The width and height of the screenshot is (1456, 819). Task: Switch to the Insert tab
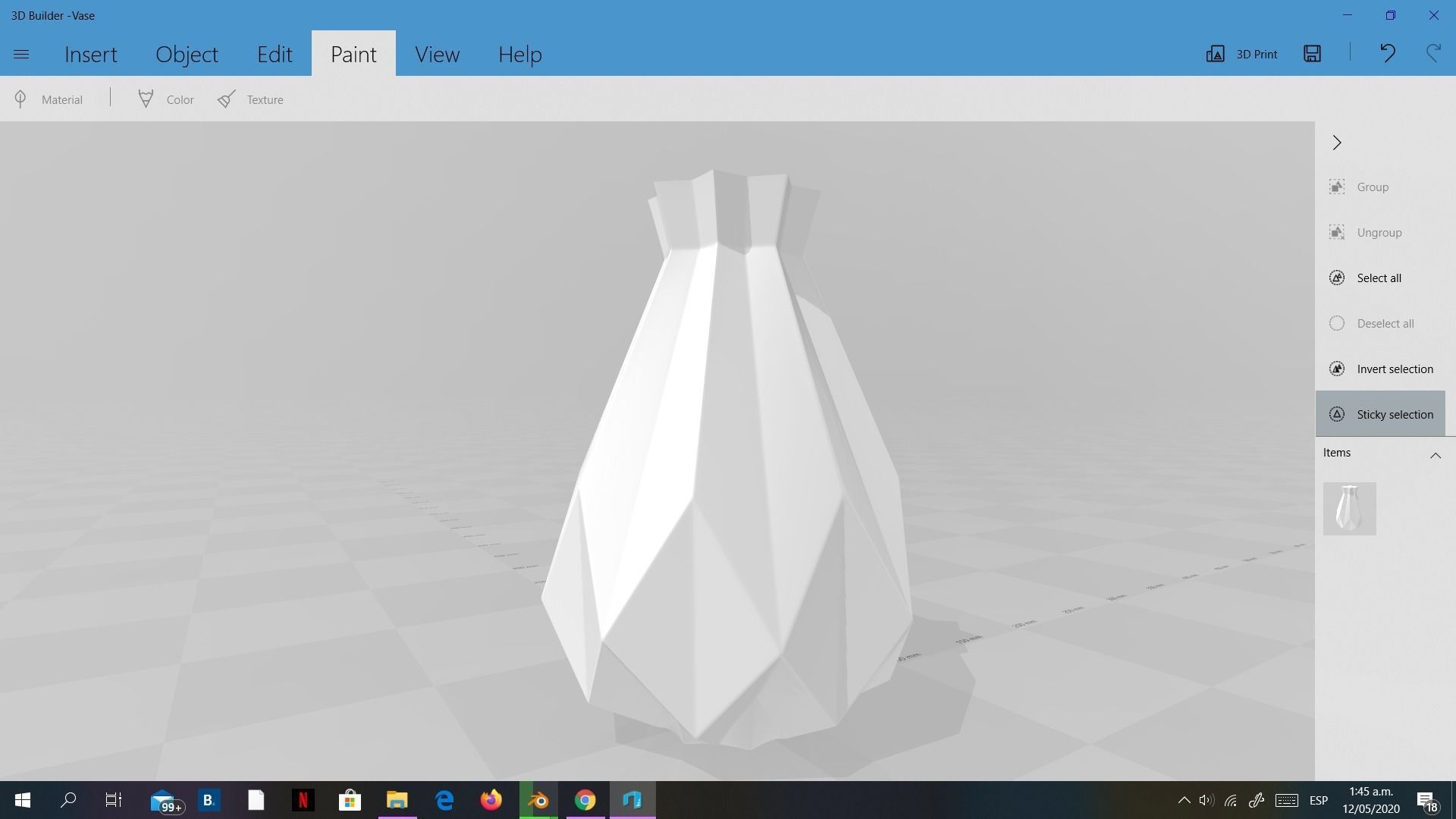pyautogui.click(x=91, y=55)
